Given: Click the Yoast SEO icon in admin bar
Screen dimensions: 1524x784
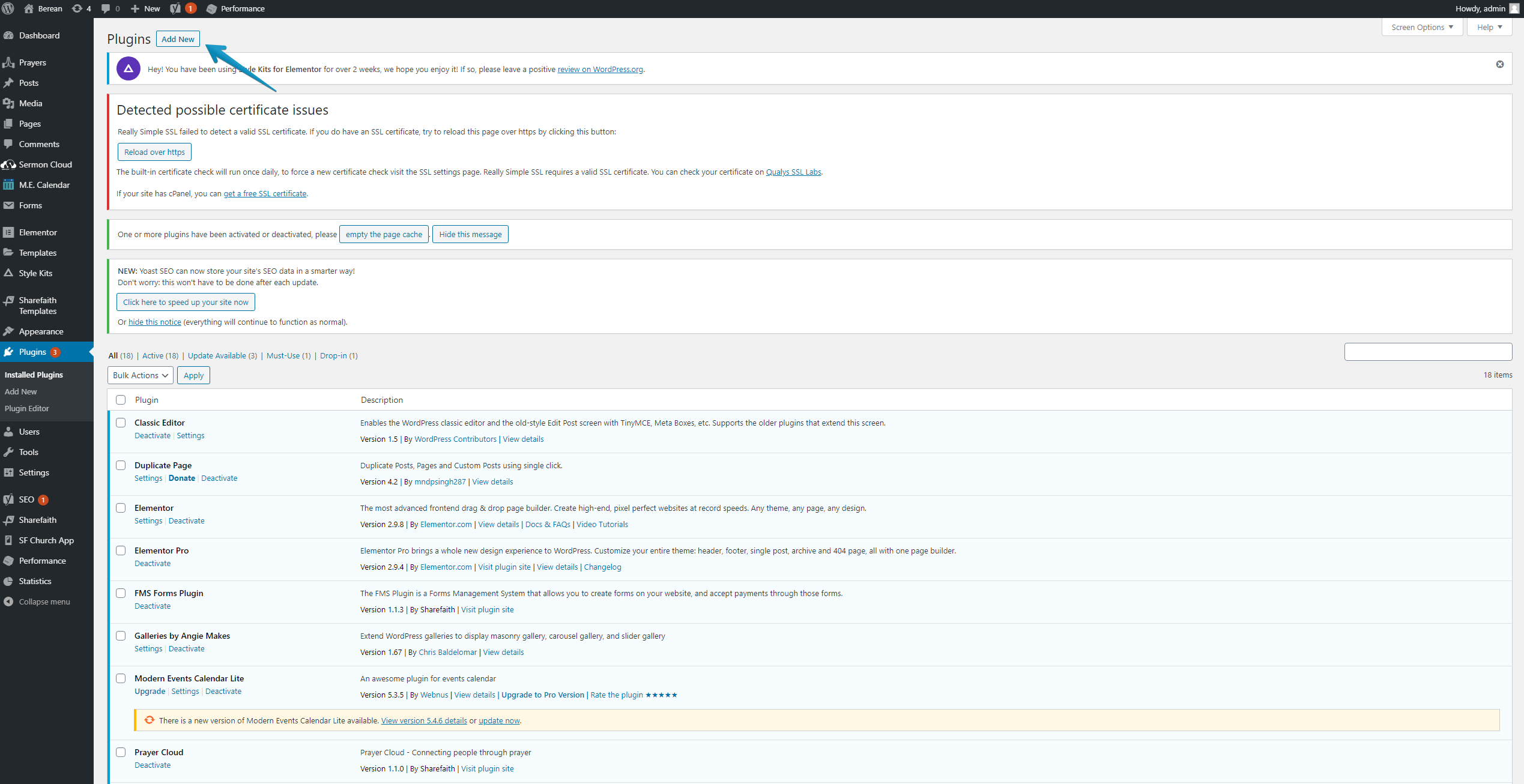Looking at the screenshot, I should pyautogui.click(x=175, y=8).
